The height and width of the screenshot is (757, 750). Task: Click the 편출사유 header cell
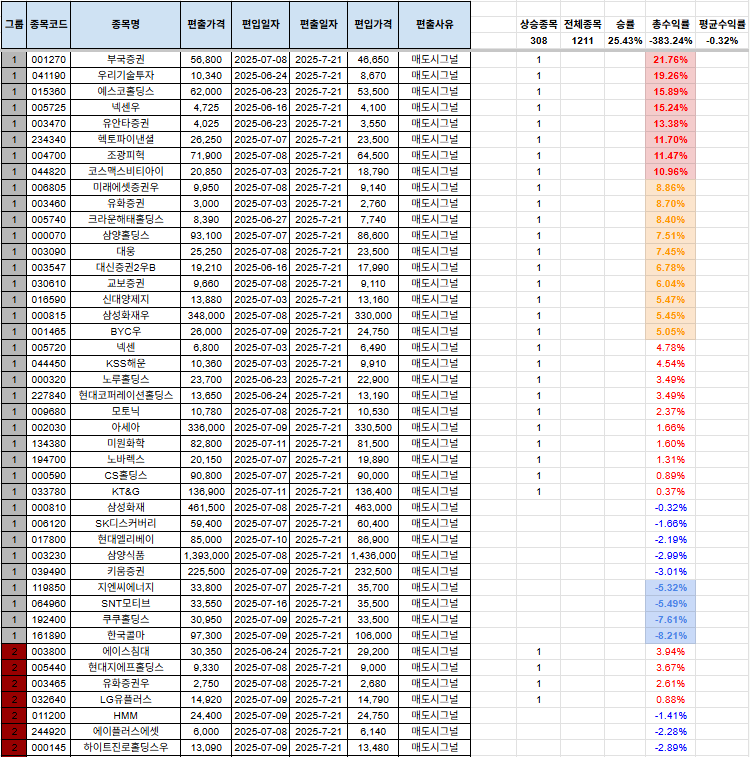434,25
